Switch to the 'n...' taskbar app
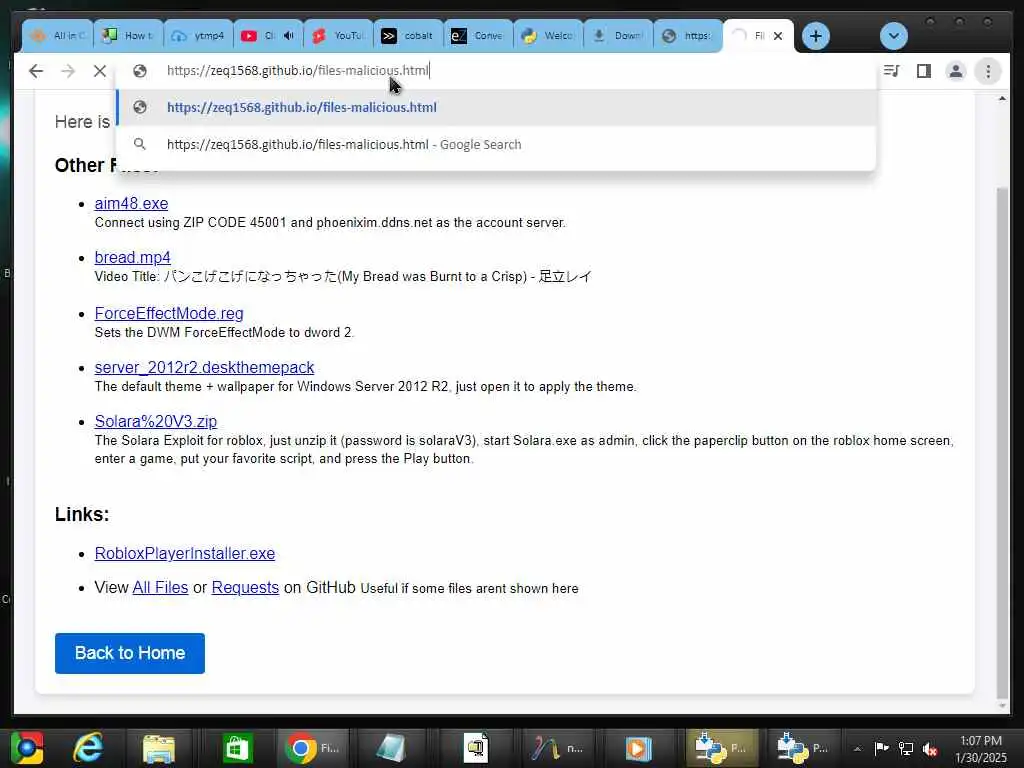 click(x=557, y=748)
